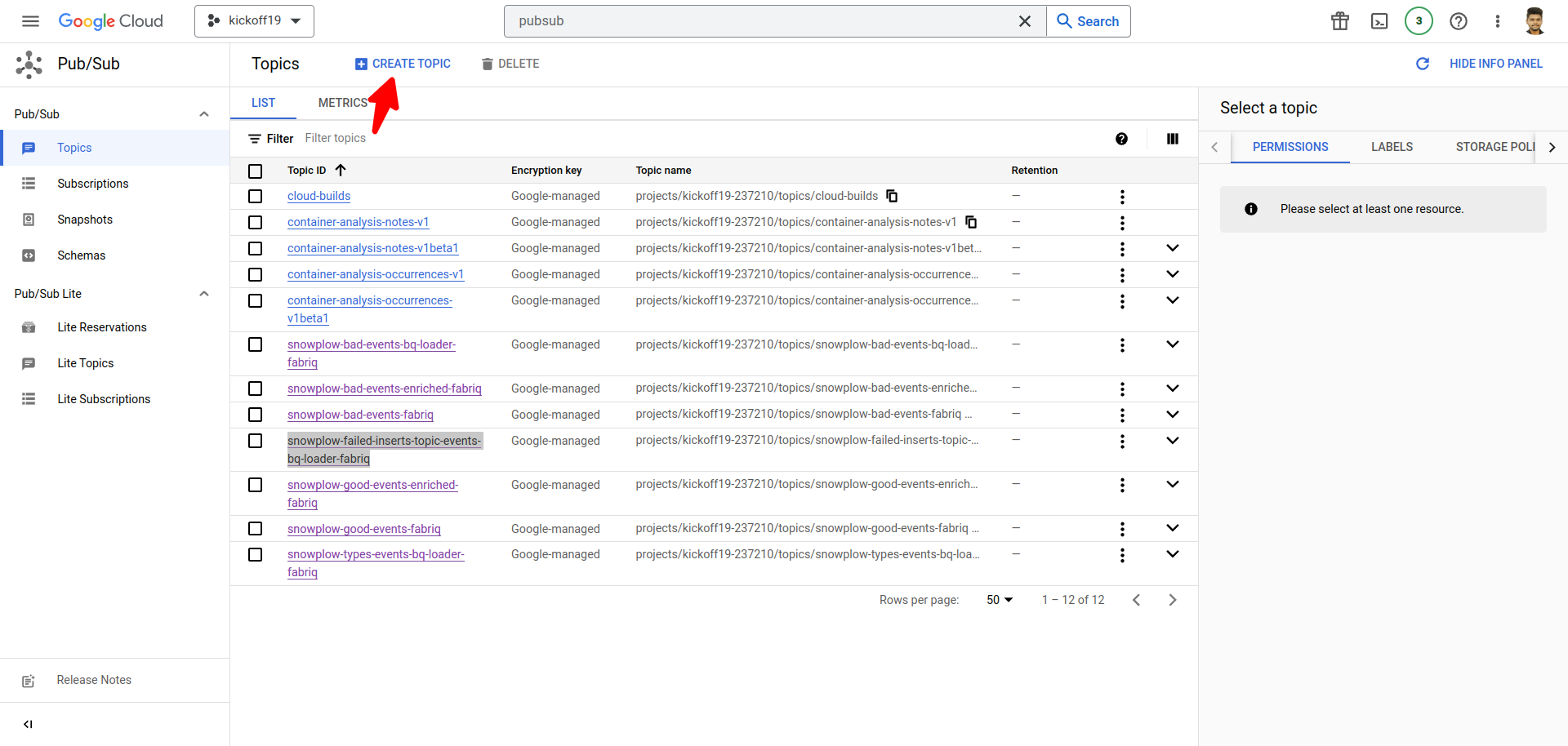Switch to the LIST tab
This screenshot has width=1568, height=746.
[263, 103]
